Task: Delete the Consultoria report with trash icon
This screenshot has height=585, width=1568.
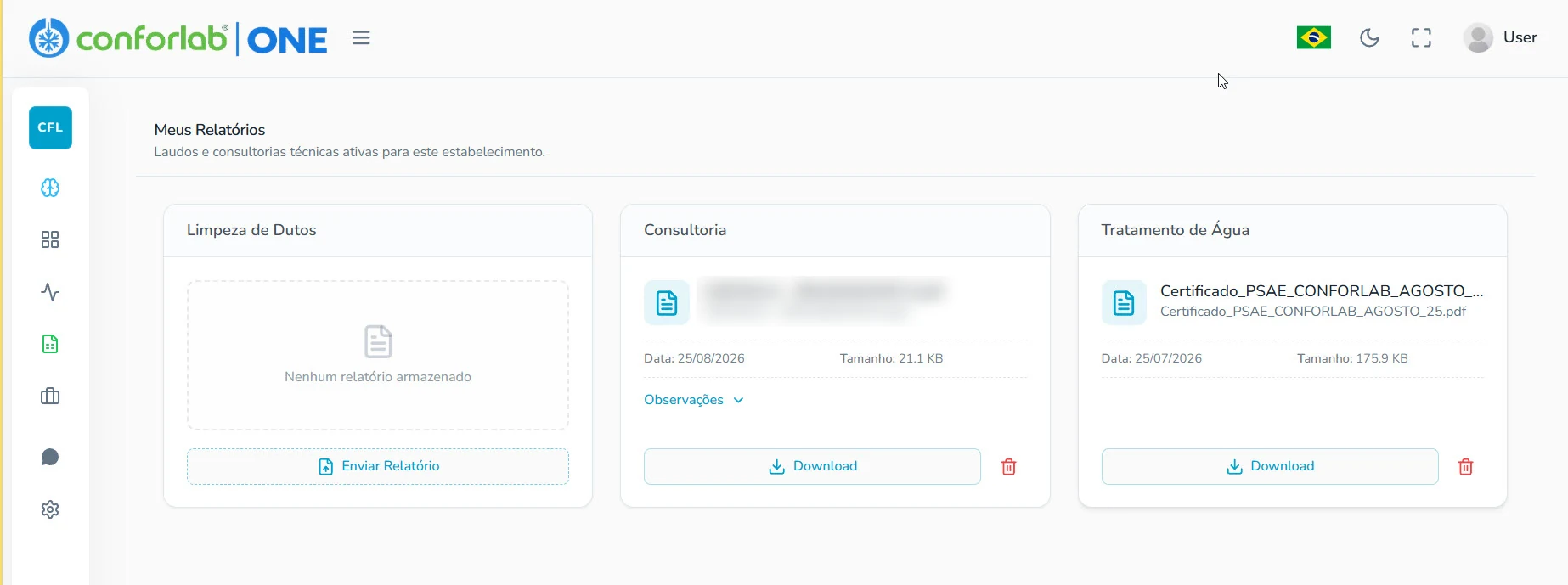Action: (x=1009, y=467)
